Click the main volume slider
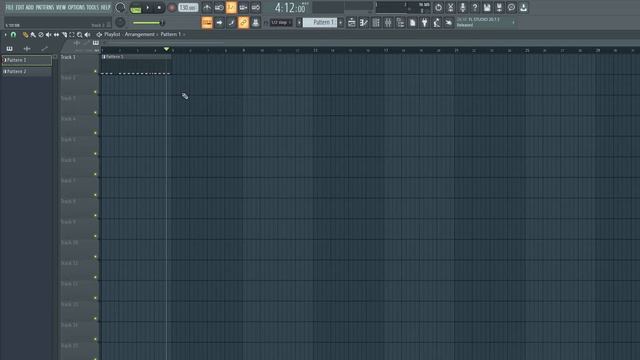The height and width of the screenshot is (360, 640). pos(148,22)
